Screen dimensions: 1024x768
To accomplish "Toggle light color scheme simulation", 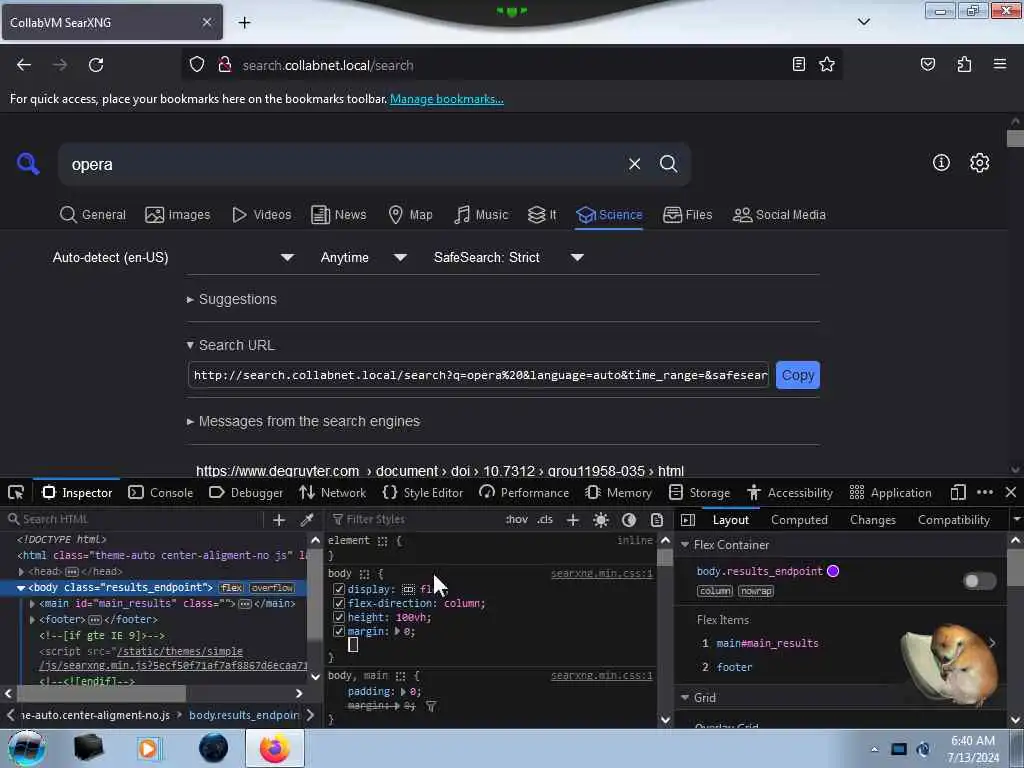I will (601, 520).
